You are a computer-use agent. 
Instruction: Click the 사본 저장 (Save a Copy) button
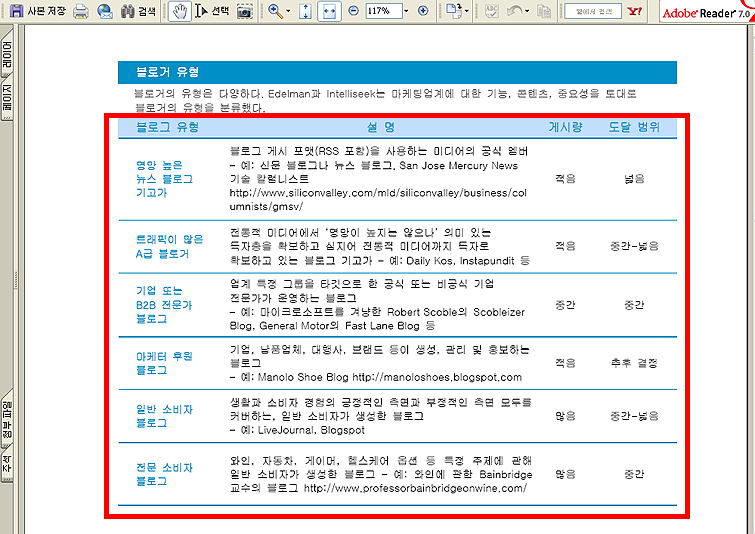click(x=37, y=11)
